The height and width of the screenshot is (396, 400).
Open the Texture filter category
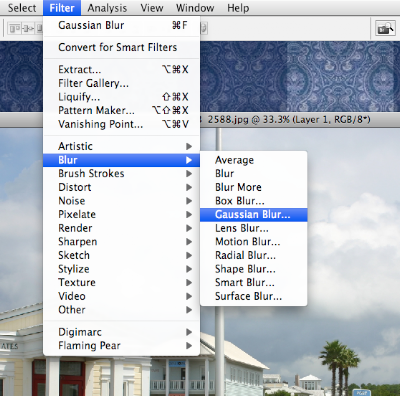[x=121, y=283]
